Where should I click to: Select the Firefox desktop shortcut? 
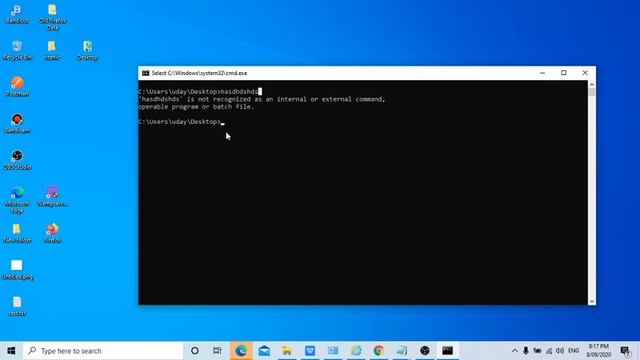coord(52,233)
